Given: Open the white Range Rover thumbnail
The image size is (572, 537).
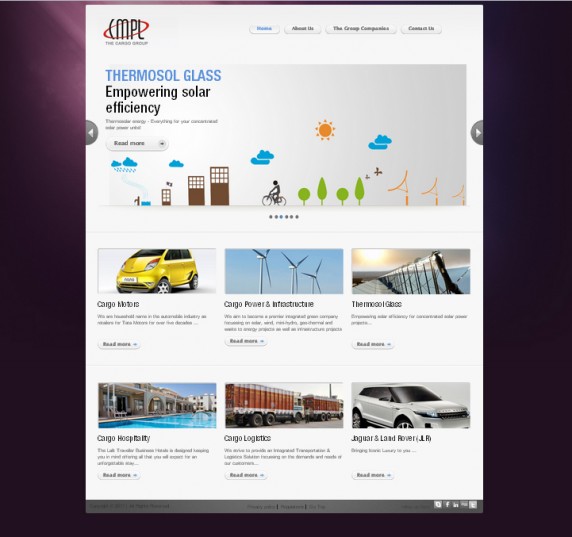Looking at the screenshot, I should 411,405.
